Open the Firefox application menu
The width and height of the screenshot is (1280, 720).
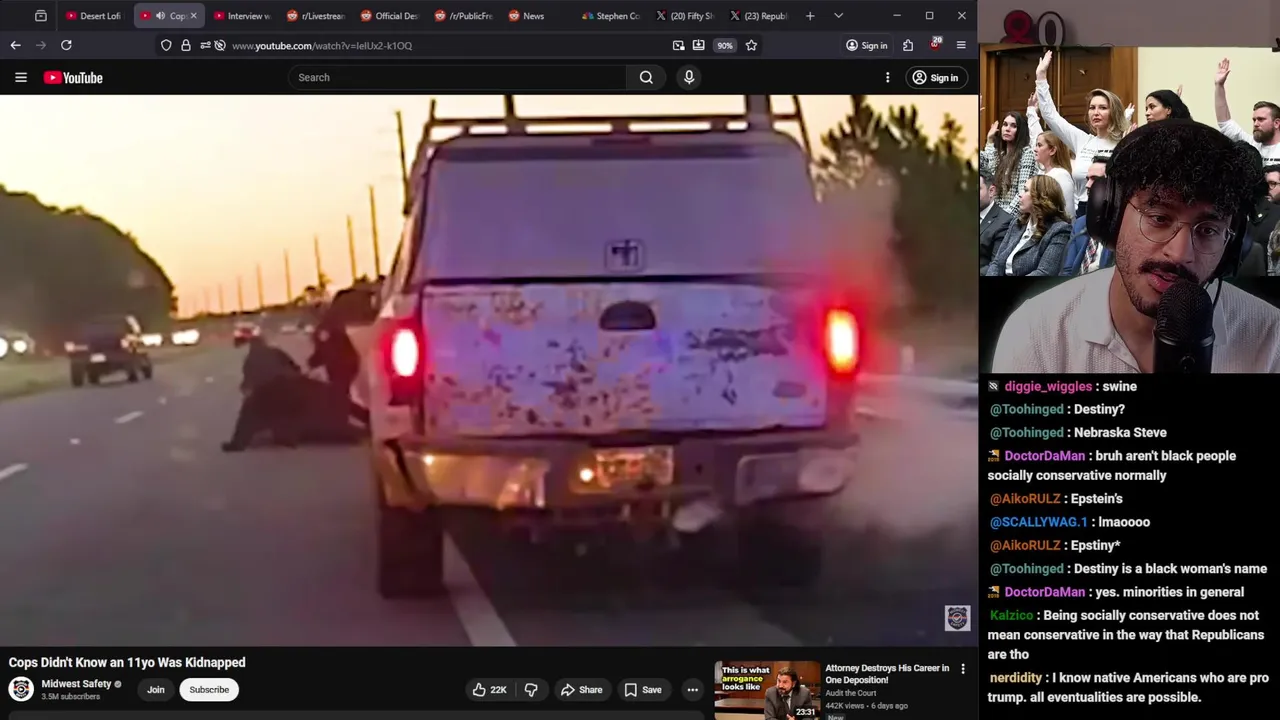pos(961,45)
